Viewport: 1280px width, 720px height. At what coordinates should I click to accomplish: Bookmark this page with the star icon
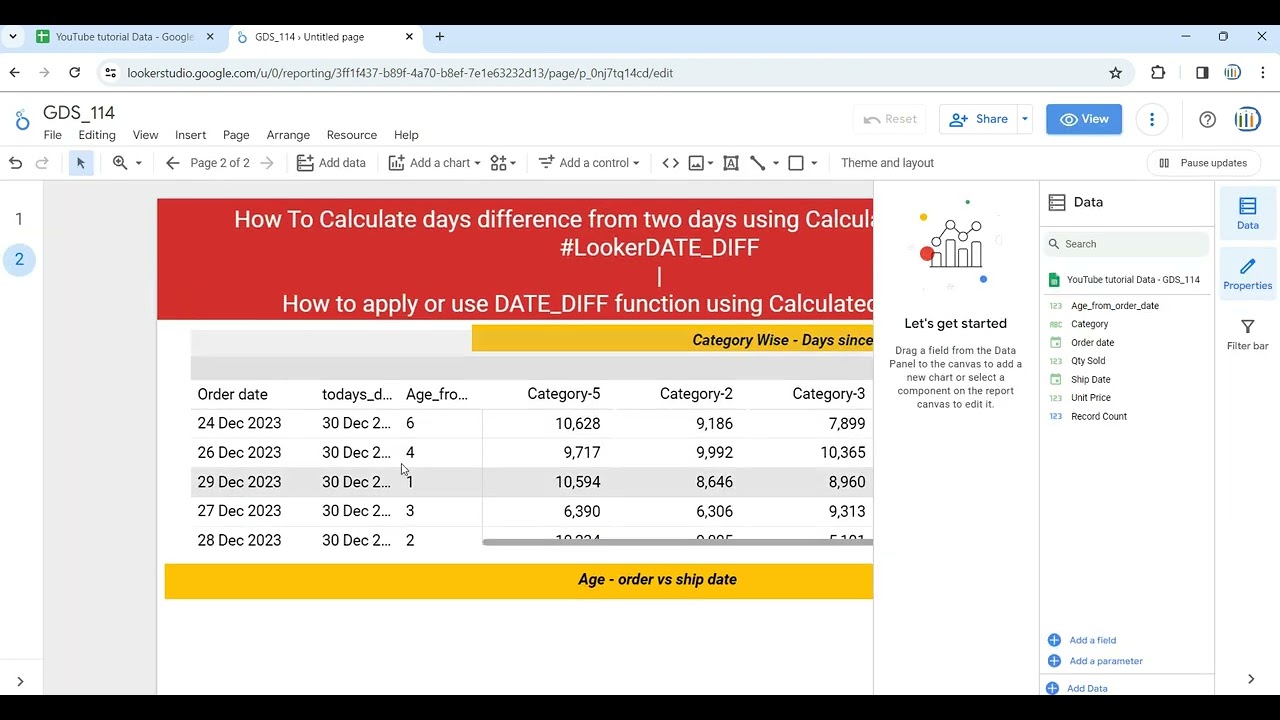click(1115, 73)
